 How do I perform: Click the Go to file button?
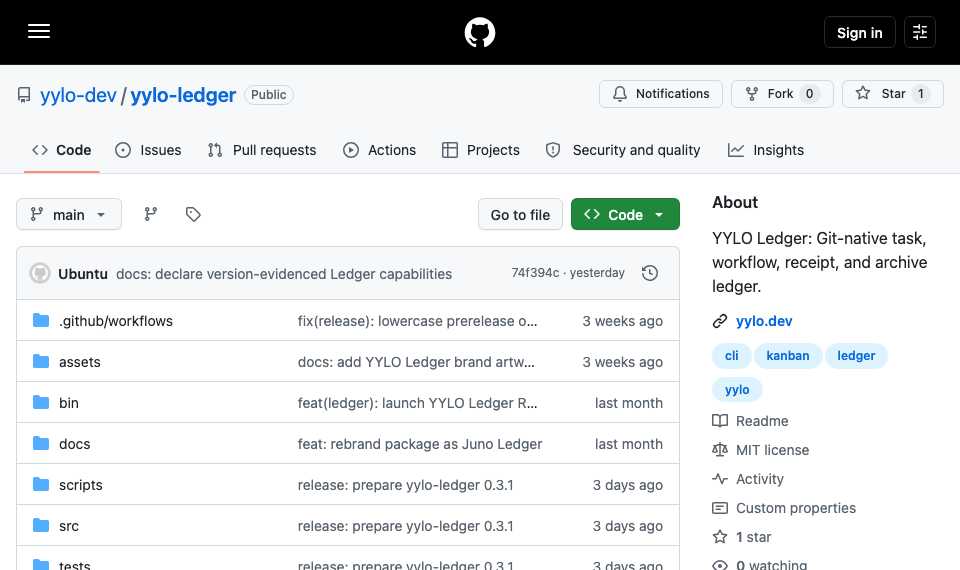520,214
